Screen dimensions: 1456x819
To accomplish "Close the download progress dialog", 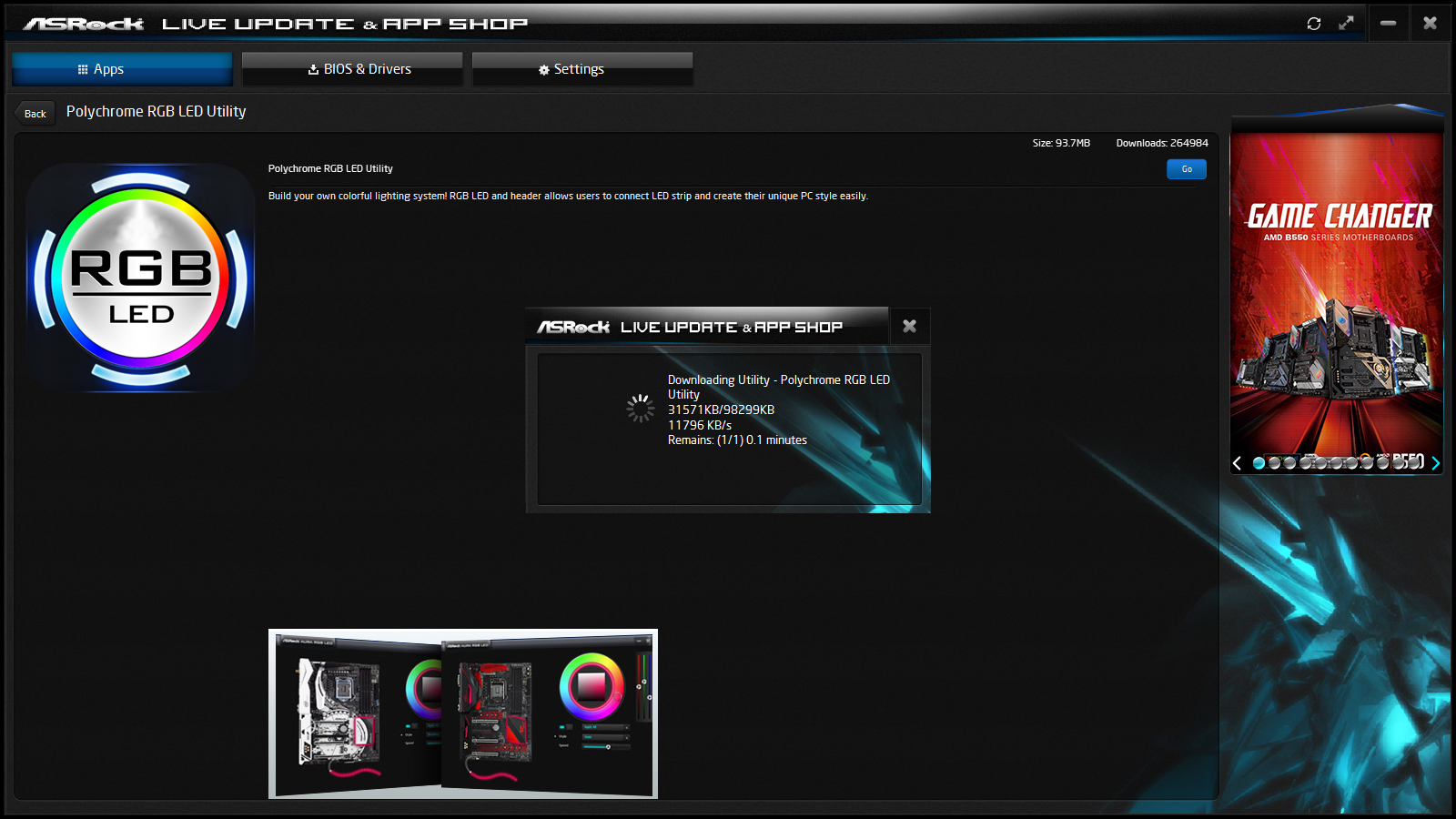I will [x=909, y=326].
